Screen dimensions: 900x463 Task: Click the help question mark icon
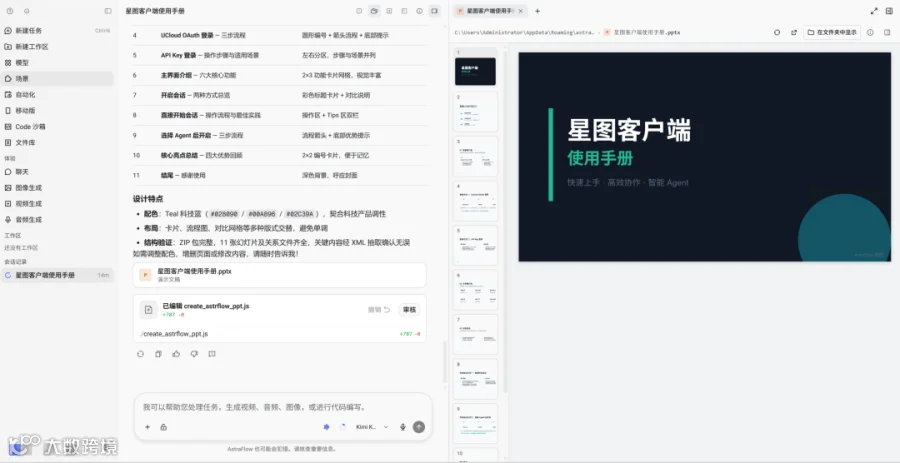[10, 11]
